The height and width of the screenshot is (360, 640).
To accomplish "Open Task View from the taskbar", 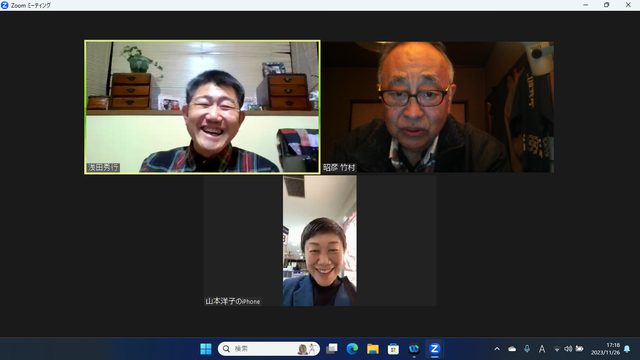I will [331, 349].
